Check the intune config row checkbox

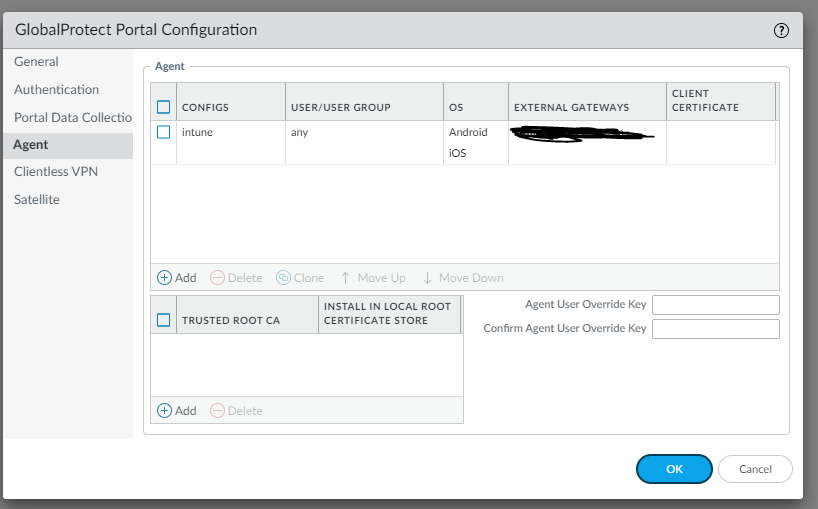click(164, 132)
